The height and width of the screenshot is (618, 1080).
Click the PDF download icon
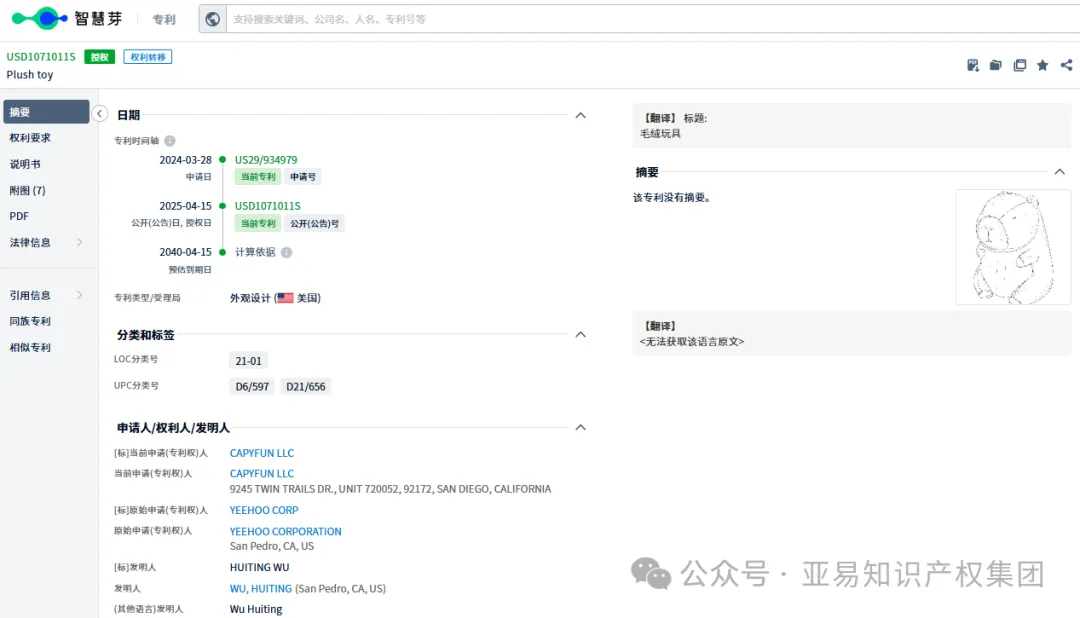click(x=973, y=65)
